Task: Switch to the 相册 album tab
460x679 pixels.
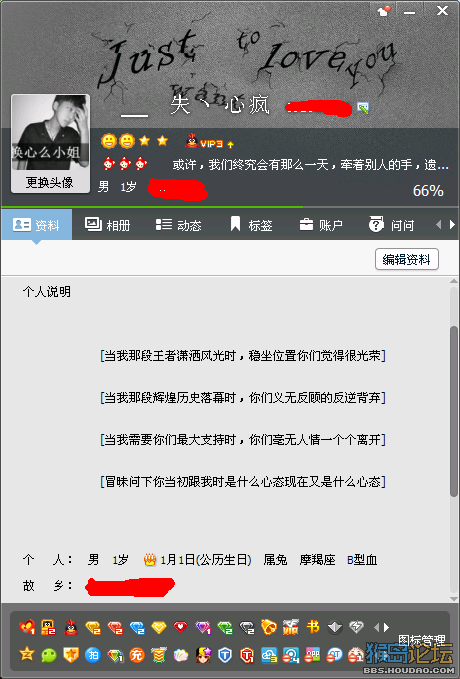Action: [107, 225]
